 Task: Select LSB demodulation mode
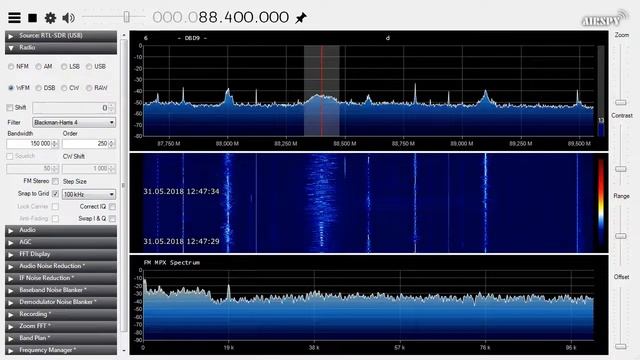point(64,67)
